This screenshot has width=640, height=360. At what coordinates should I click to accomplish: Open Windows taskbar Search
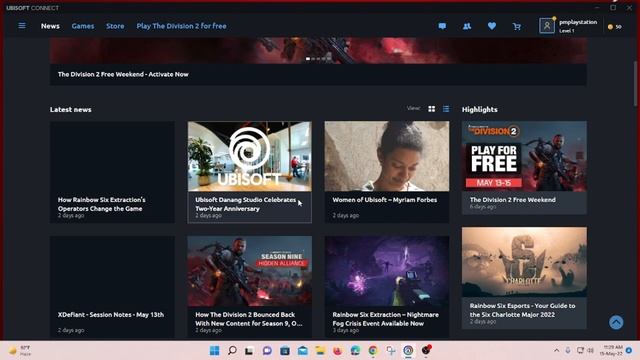[232, 350]
